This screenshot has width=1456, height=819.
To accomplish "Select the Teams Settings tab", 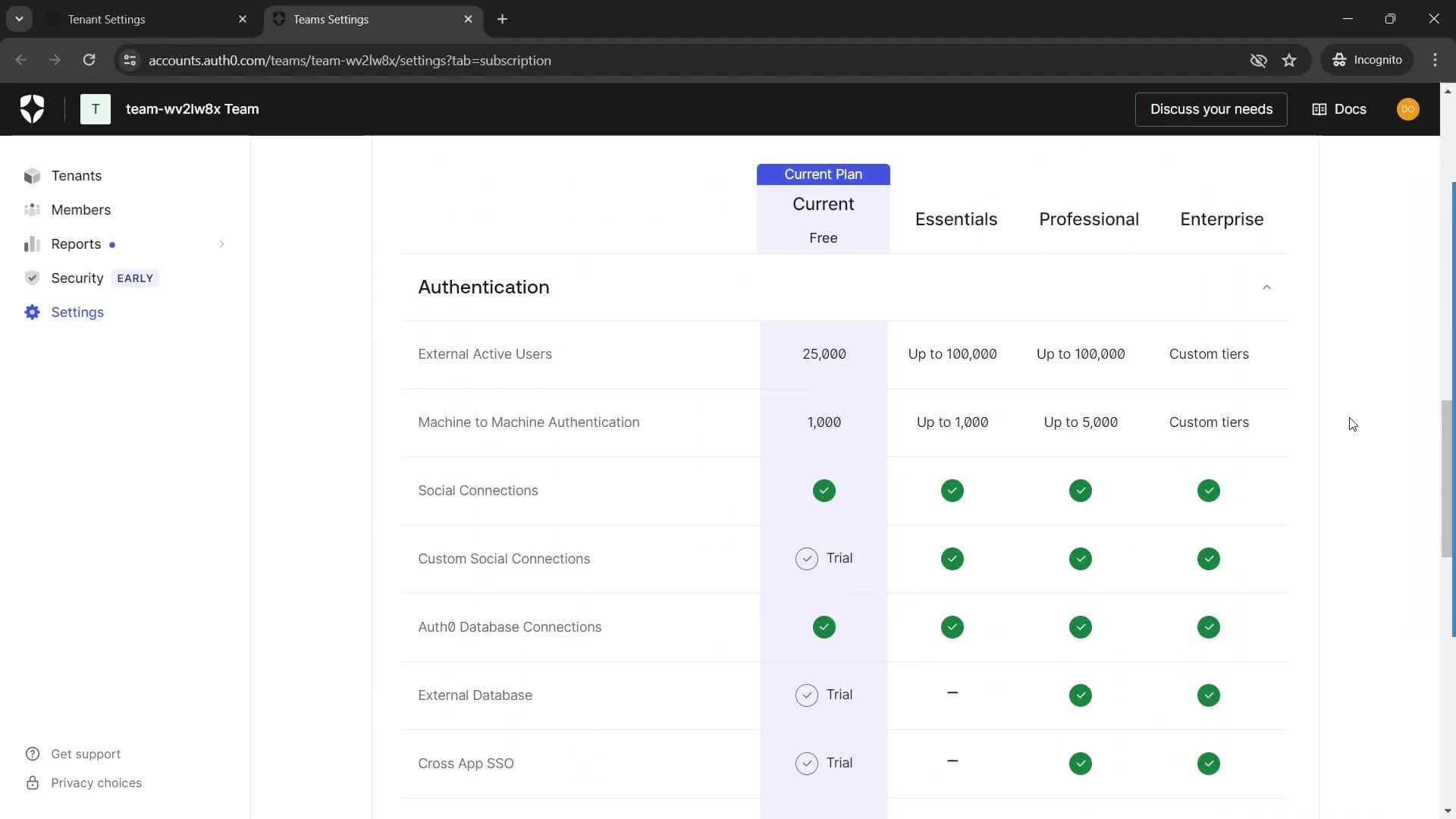I will 375,19.
